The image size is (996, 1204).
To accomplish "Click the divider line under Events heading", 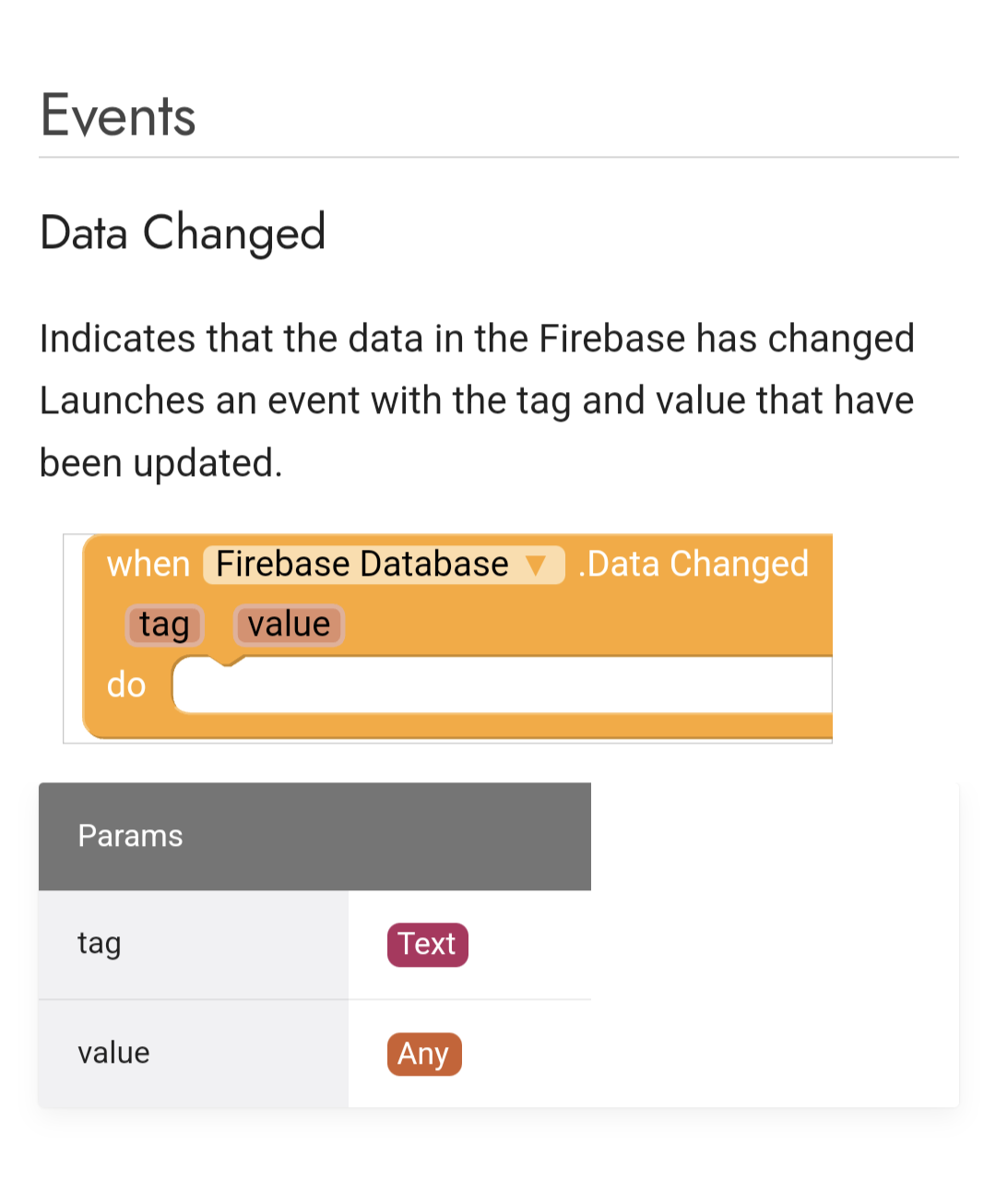I will pos(498,158).
